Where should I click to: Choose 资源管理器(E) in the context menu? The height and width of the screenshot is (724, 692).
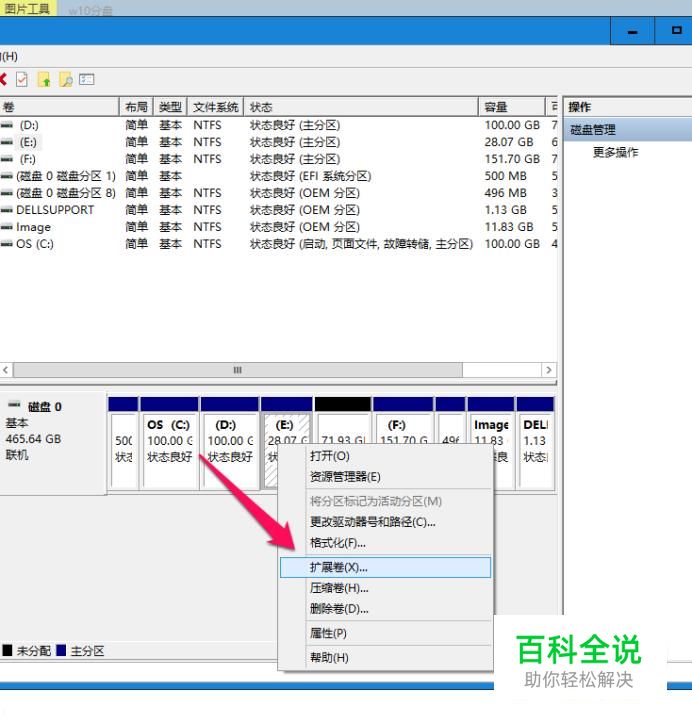[385, 477]
